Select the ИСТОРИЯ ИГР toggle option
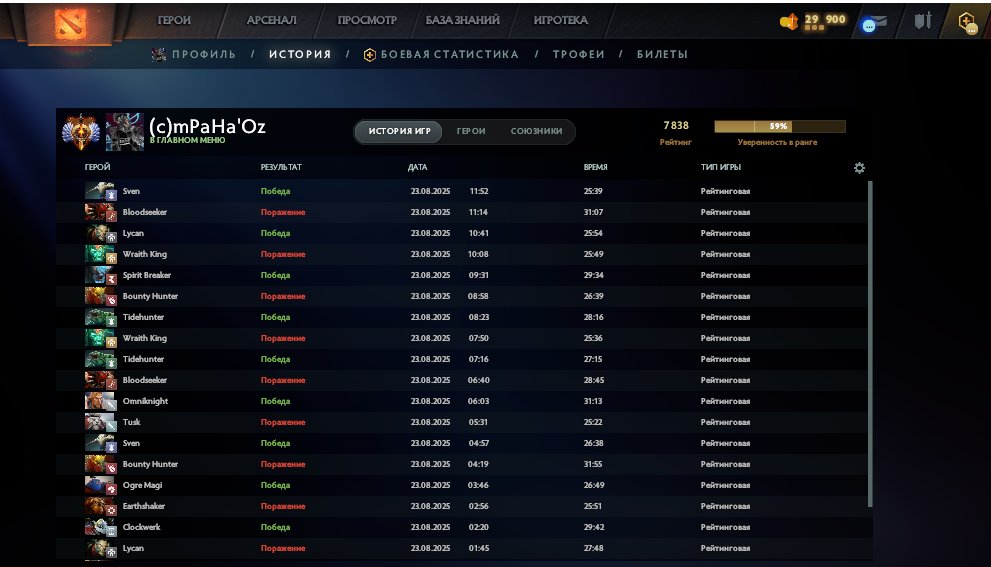Viewport: 991px width, 567px height. (399, 131)
